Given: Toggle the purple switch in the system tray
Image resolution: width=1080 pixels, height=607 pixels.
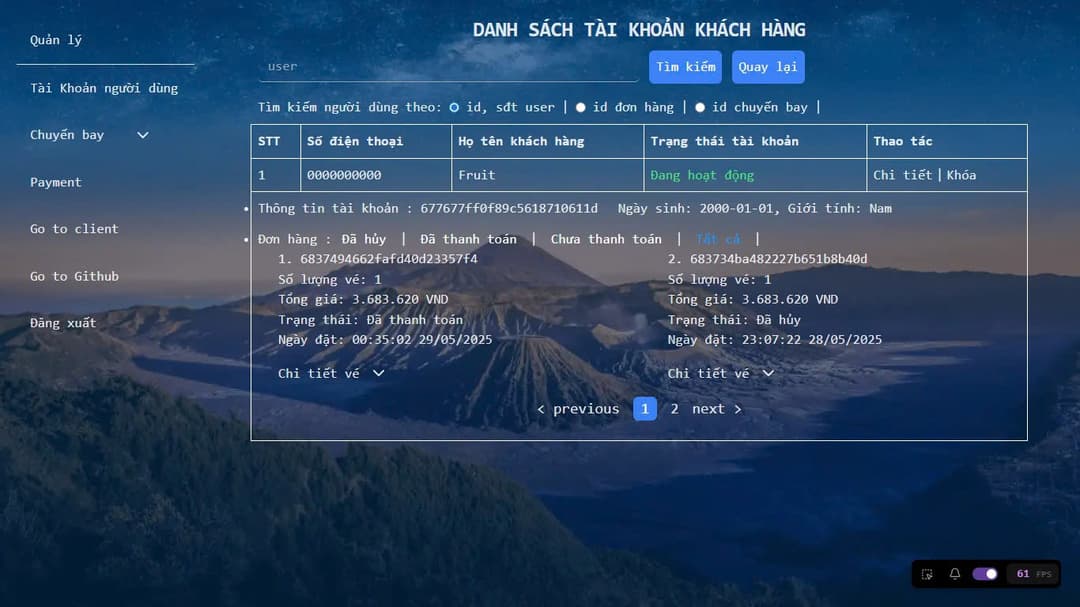Looking at the screenshot, I should click(984, 574).
